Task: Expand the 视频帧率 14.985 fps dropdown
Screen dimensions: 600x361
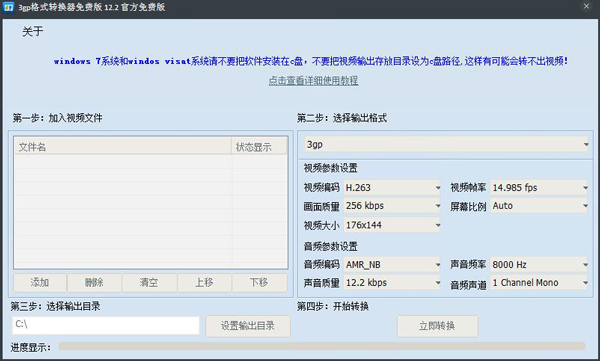Action: [539, 188]
